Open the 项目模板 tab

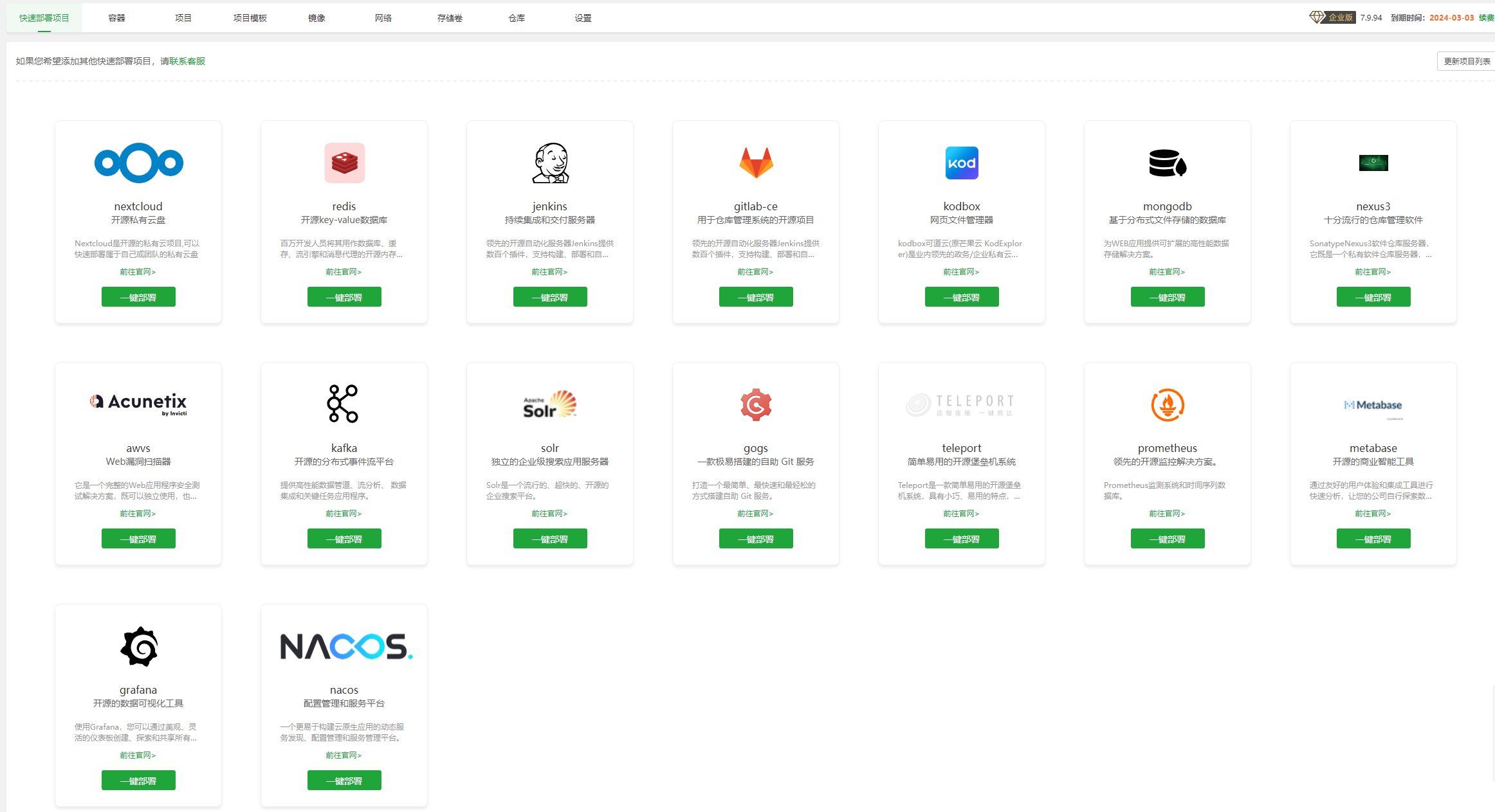coord(250,18)
